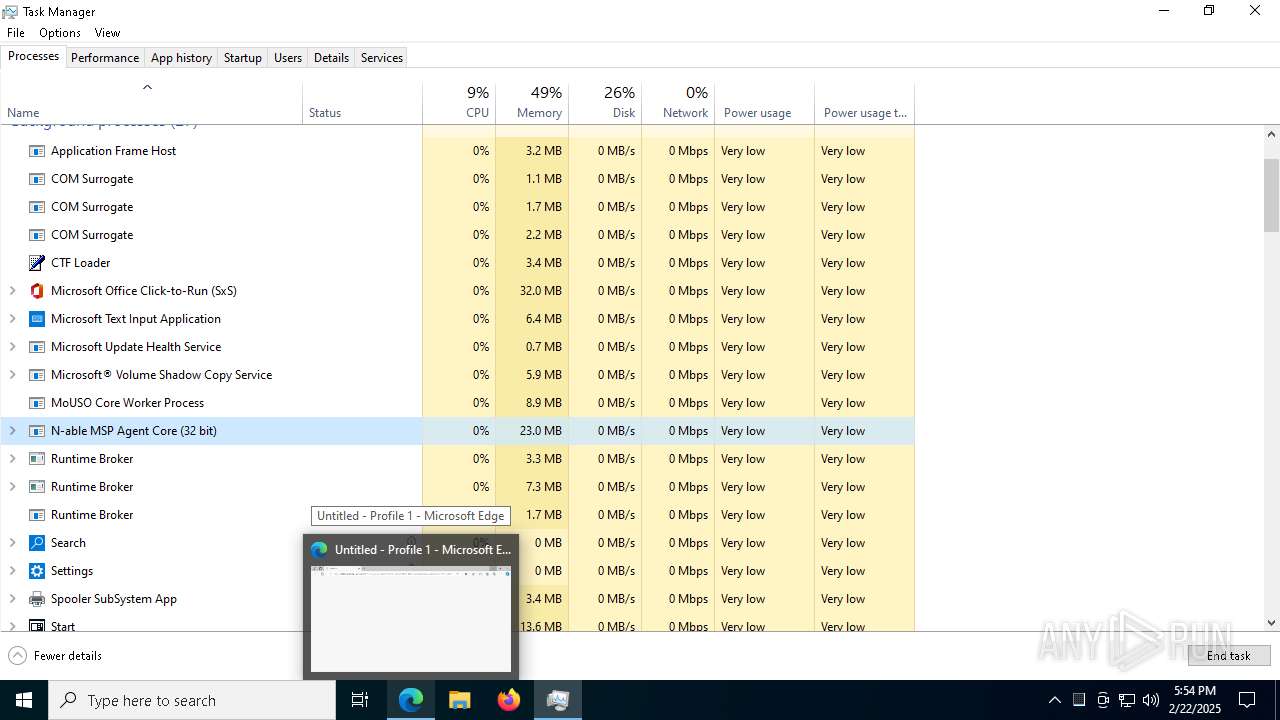Open Microsoft Edge from the taskbar
The height and width of the screenshot is (720, 1280).
[x=411, y=700]
